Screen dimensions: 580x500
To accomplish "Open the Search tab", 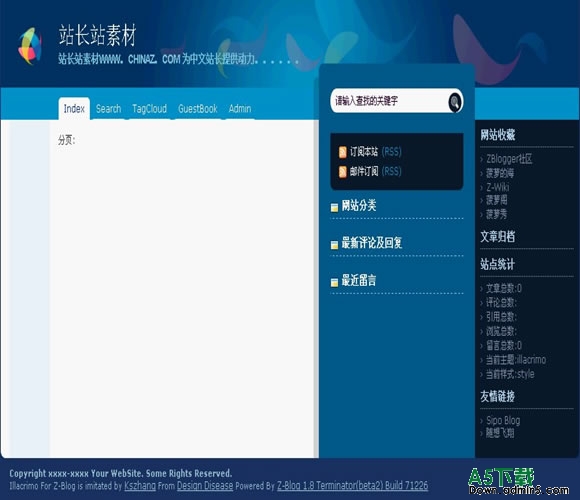I will [108, 109].
